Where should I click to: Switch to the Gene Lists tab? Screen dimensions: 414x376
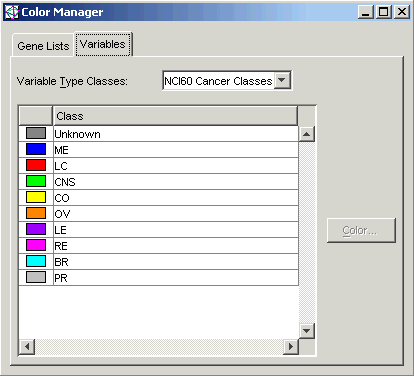43,46
